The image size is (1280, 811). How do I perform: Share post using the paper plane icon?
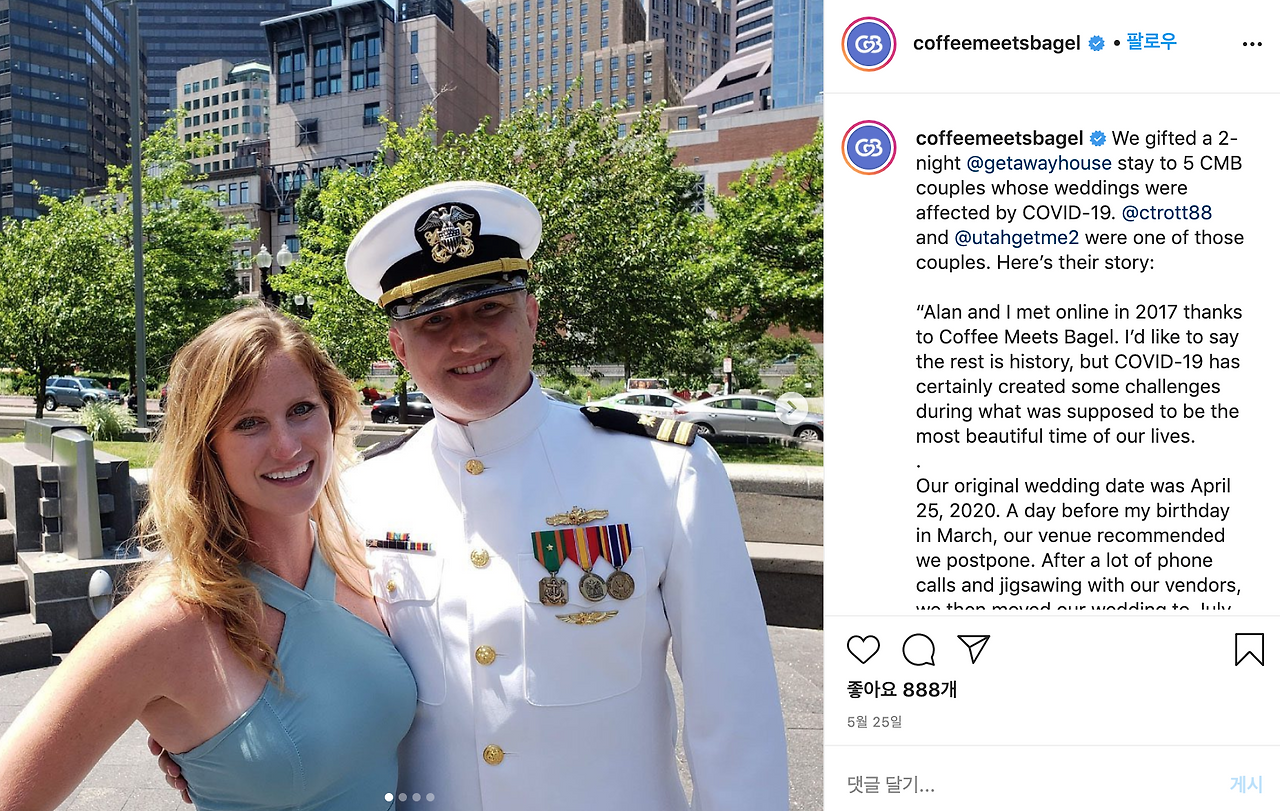(x=973, y=650)
